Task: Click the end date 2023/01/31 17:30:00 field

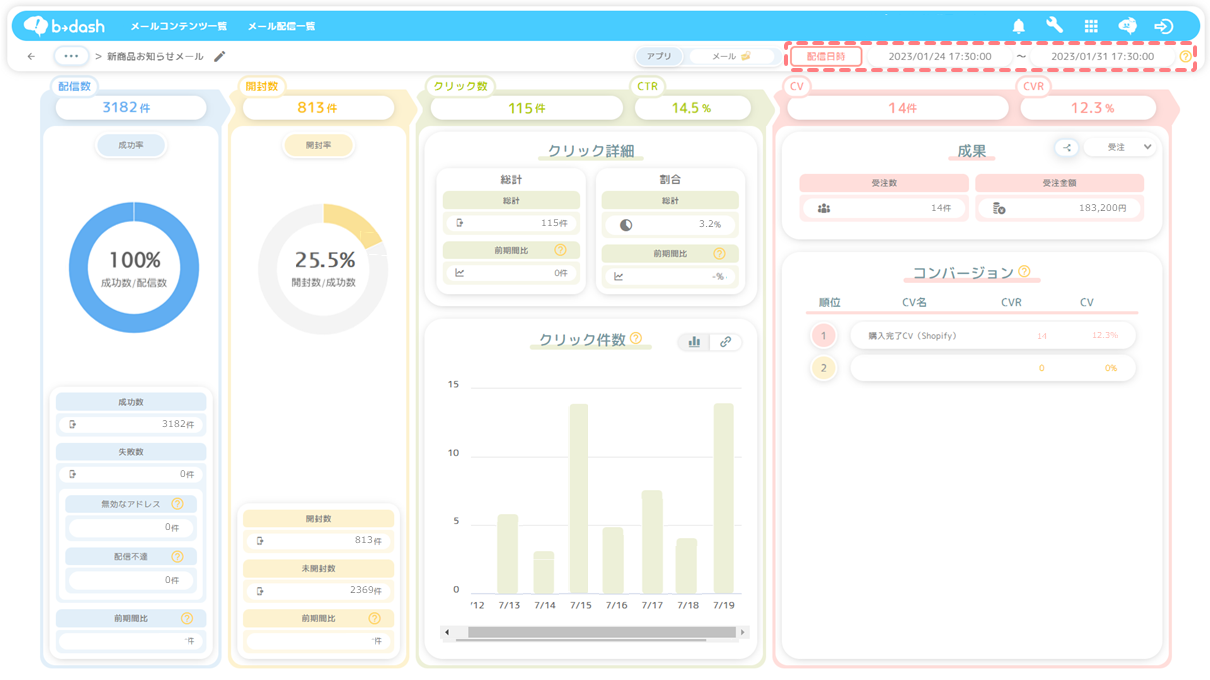Action: [1102, 57]
